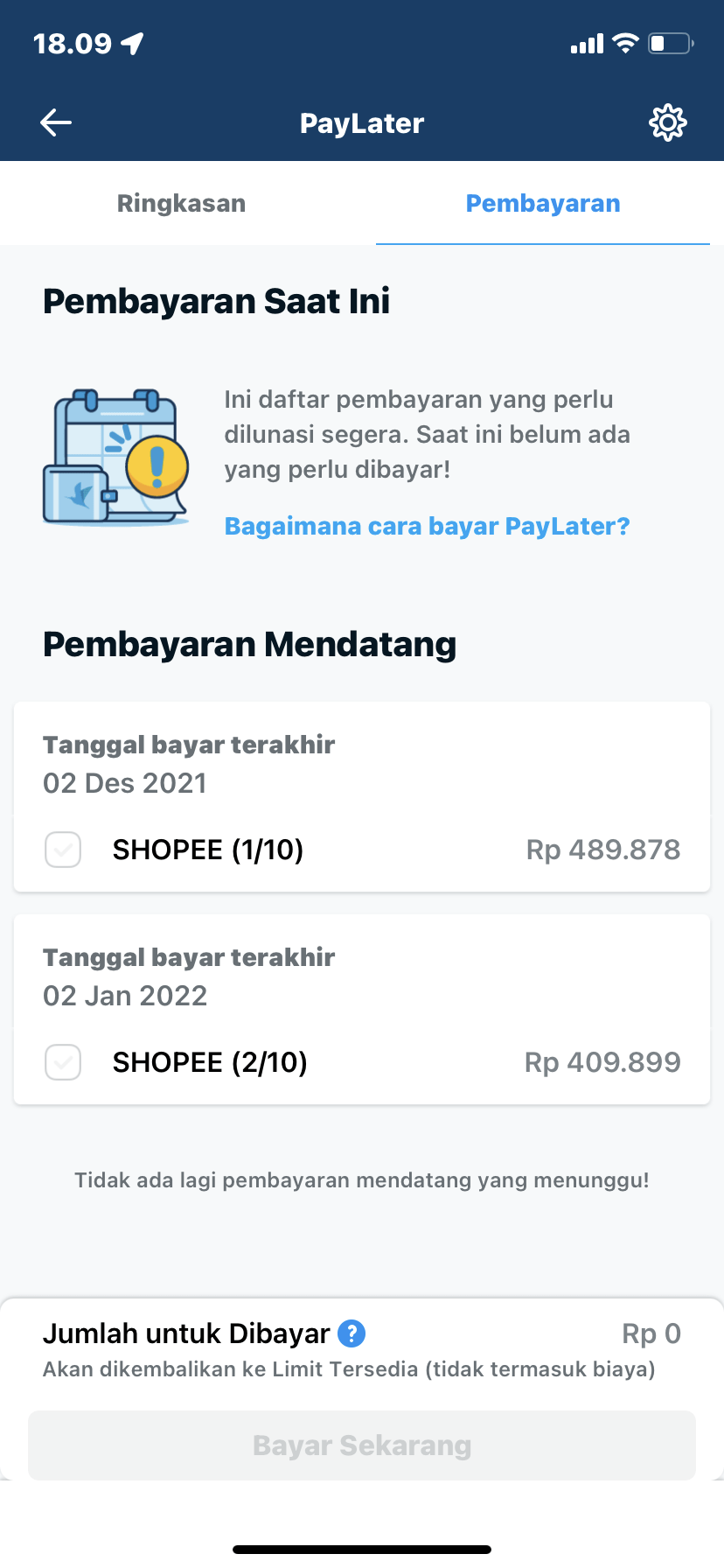Tap the Rp 489.878 amount
Viewport: 724px width, 1568px height.
602,850
